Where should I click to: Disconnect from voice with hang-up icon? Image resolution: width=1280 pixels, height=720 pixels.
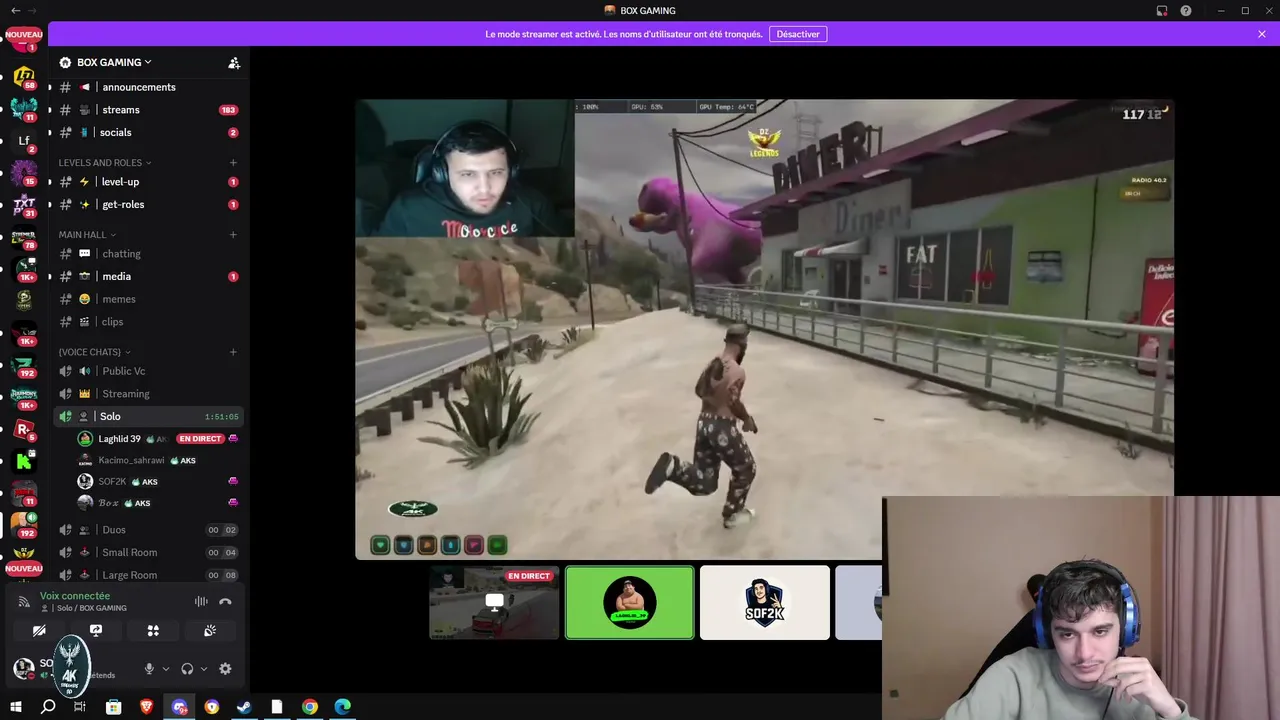225,602
